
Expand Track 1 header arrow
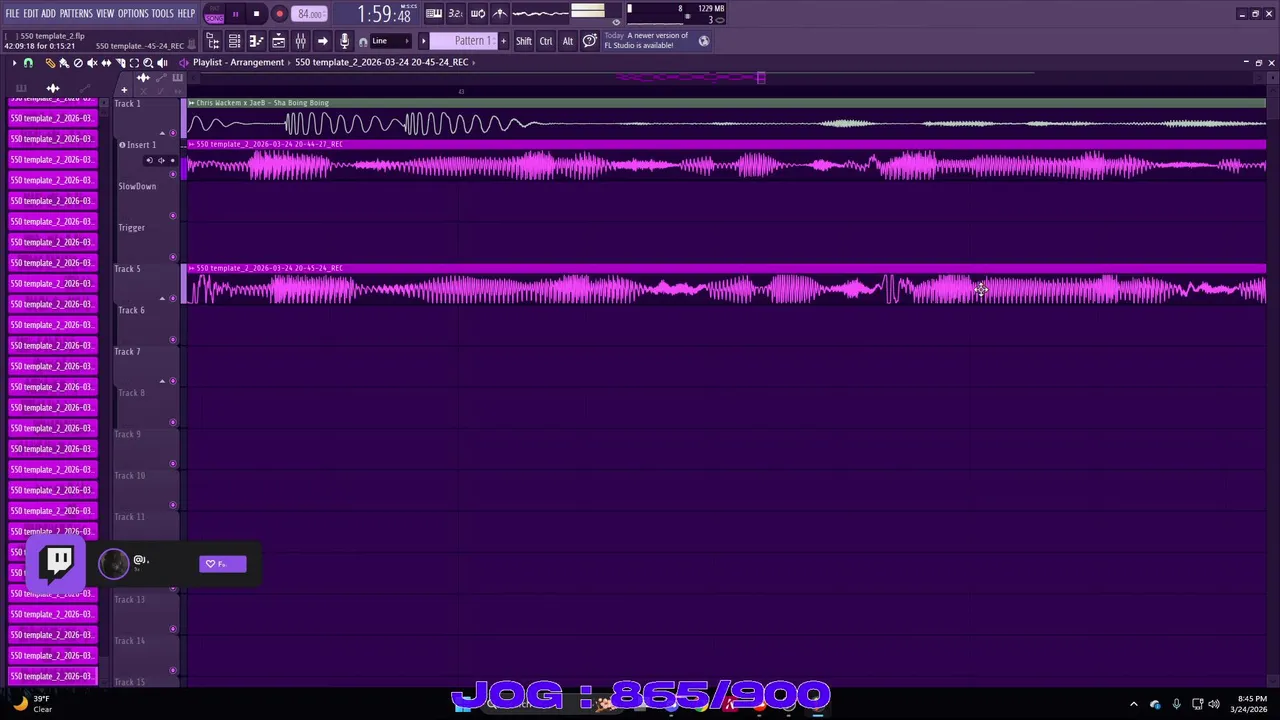tap(162, 133)
